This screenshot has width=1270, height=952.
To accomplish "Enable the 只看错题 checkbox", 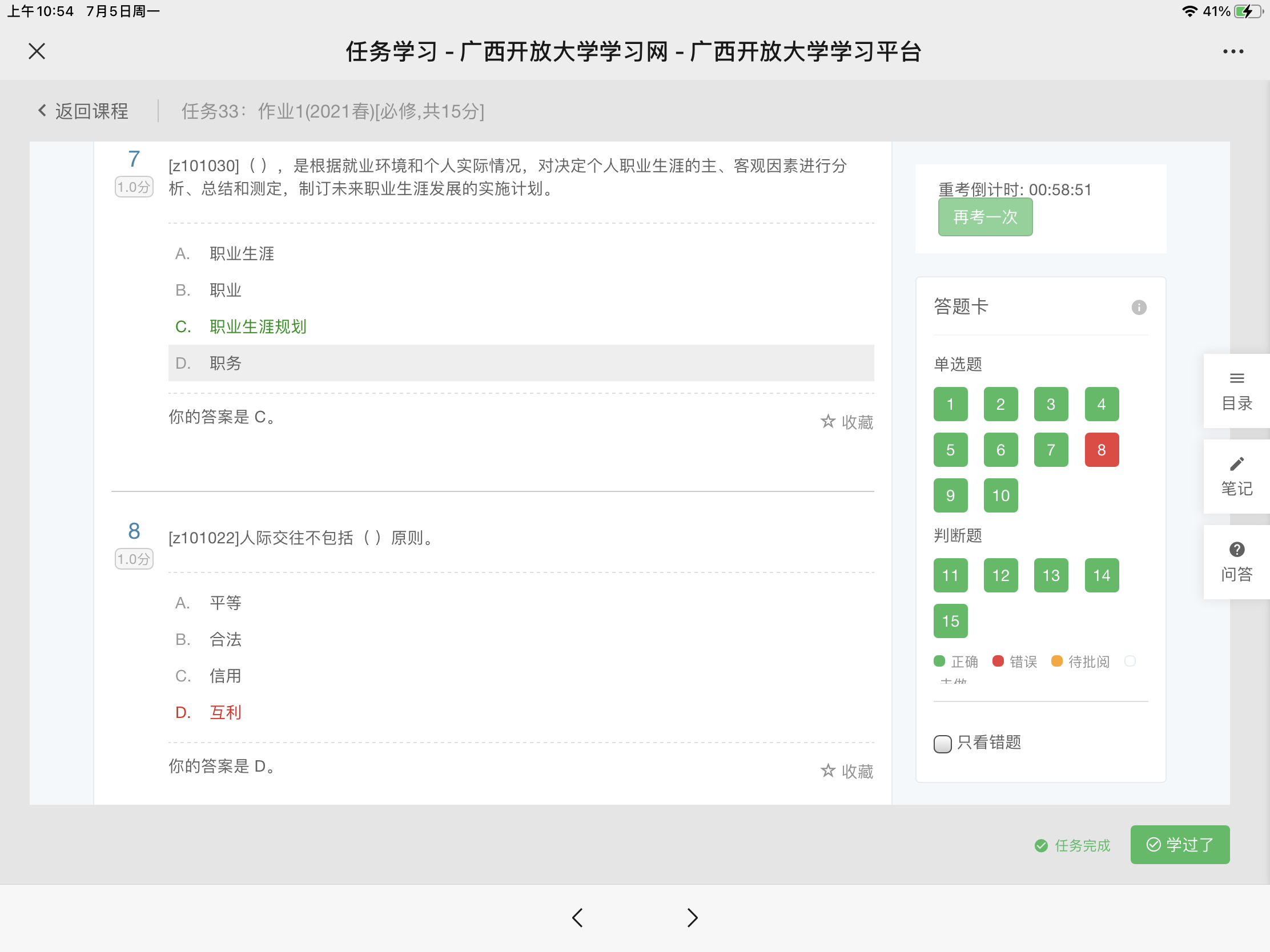I will 942,744.
